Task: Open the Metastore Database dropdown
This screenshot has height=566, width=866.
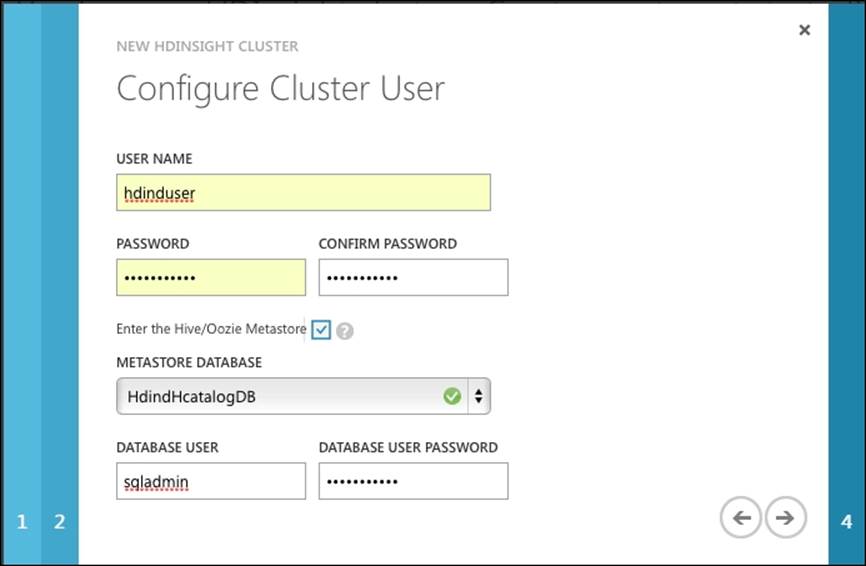Action: (x=303, y=396)
